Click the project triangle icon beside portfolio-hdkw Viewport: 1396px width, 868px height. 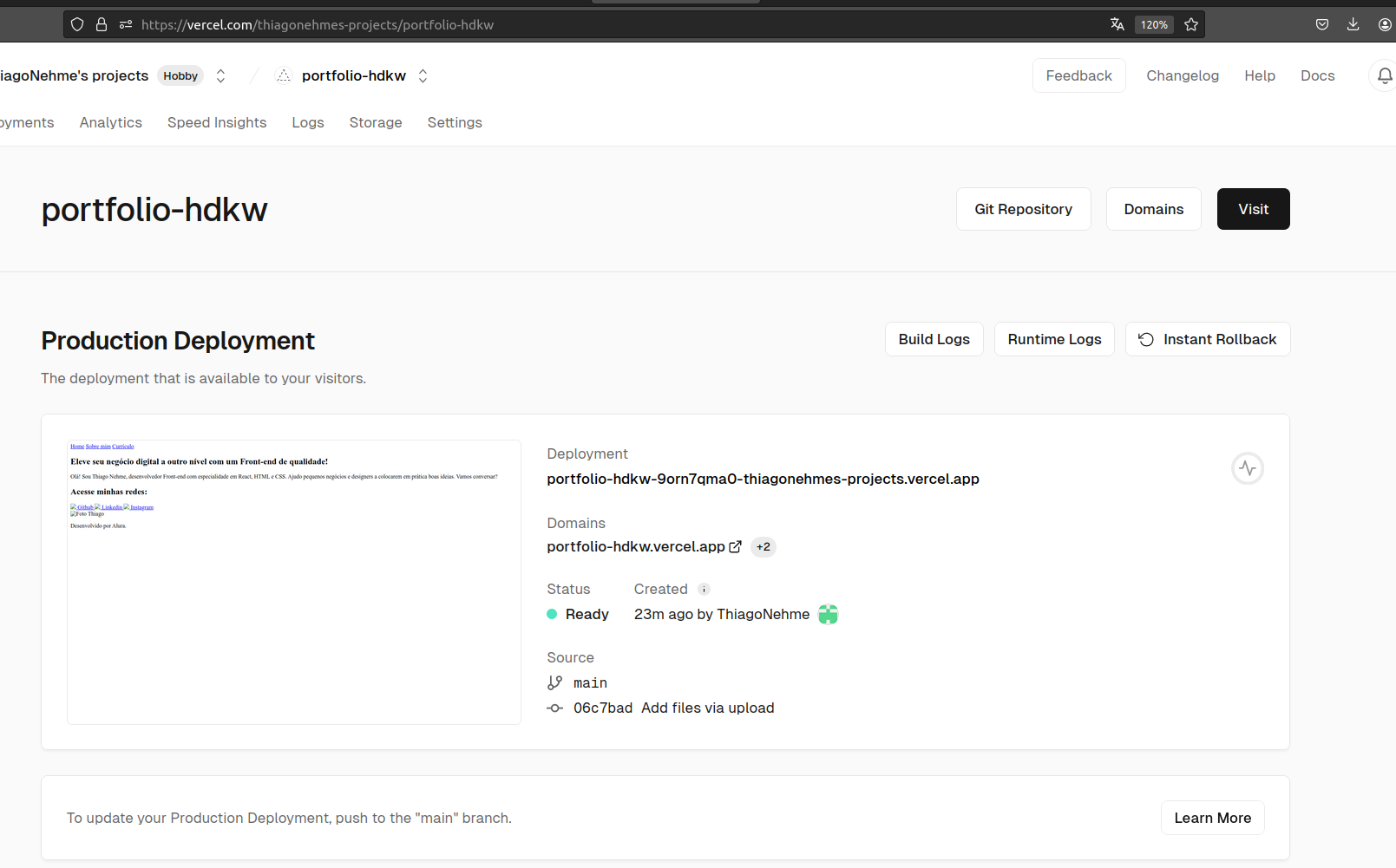click(284, 75)
